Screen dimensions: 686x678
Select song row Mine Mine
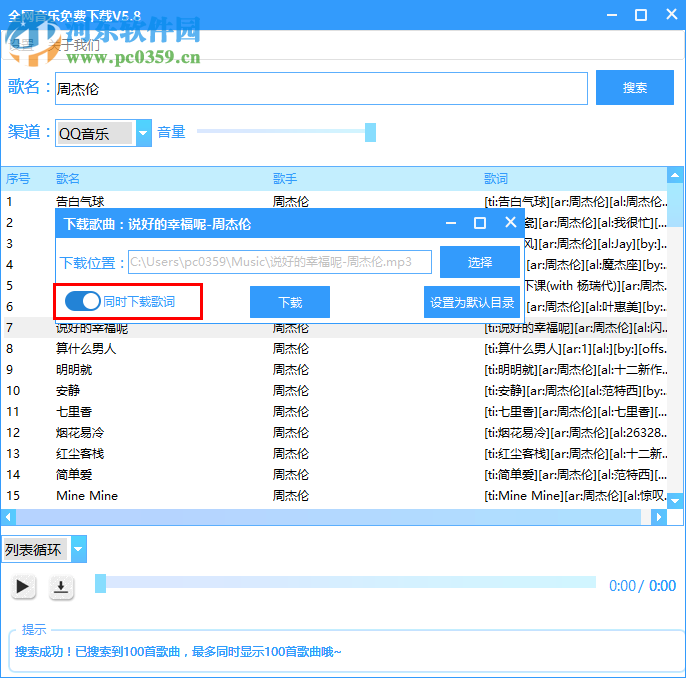334,496
